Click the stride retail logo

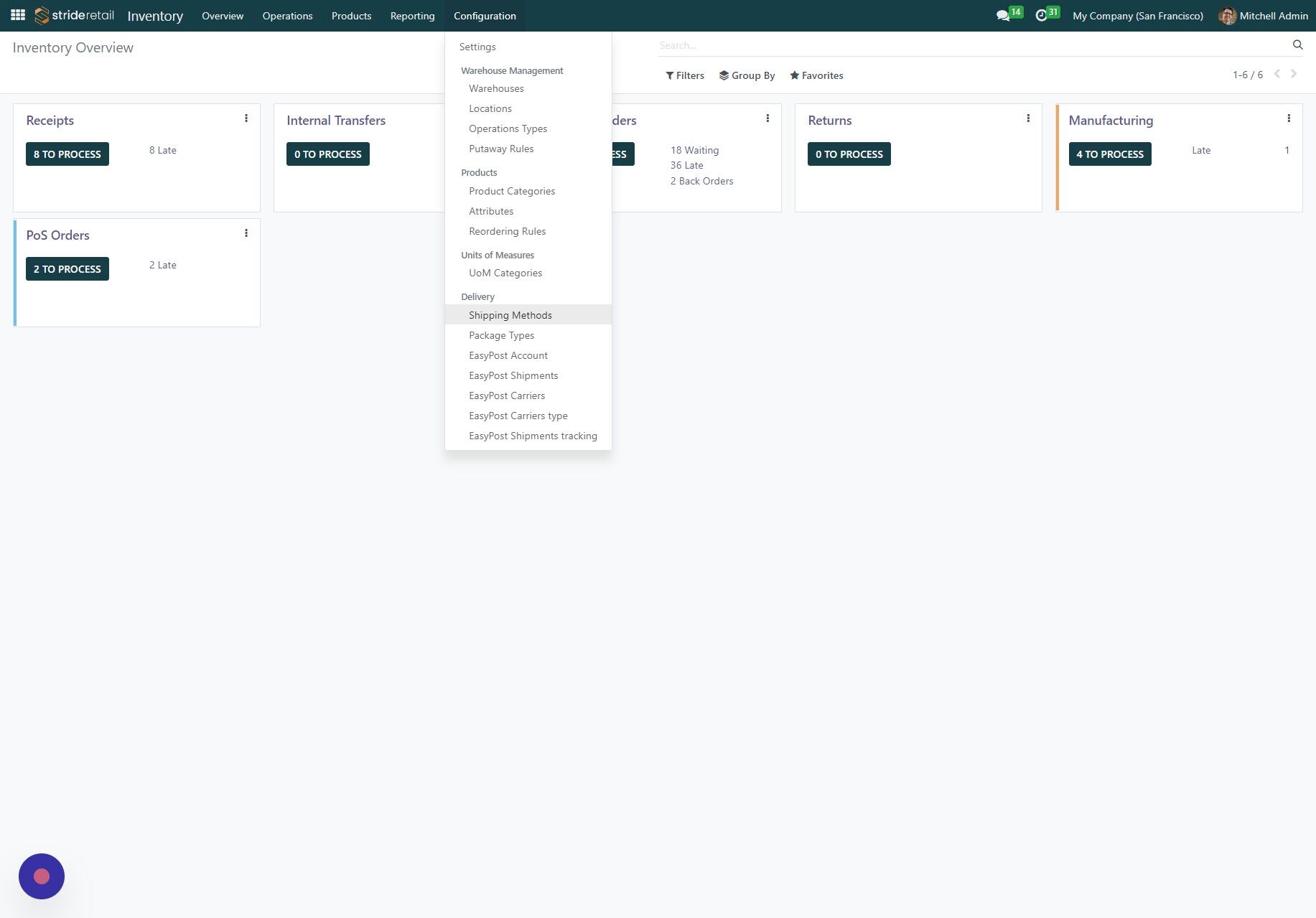pos(72,15)
